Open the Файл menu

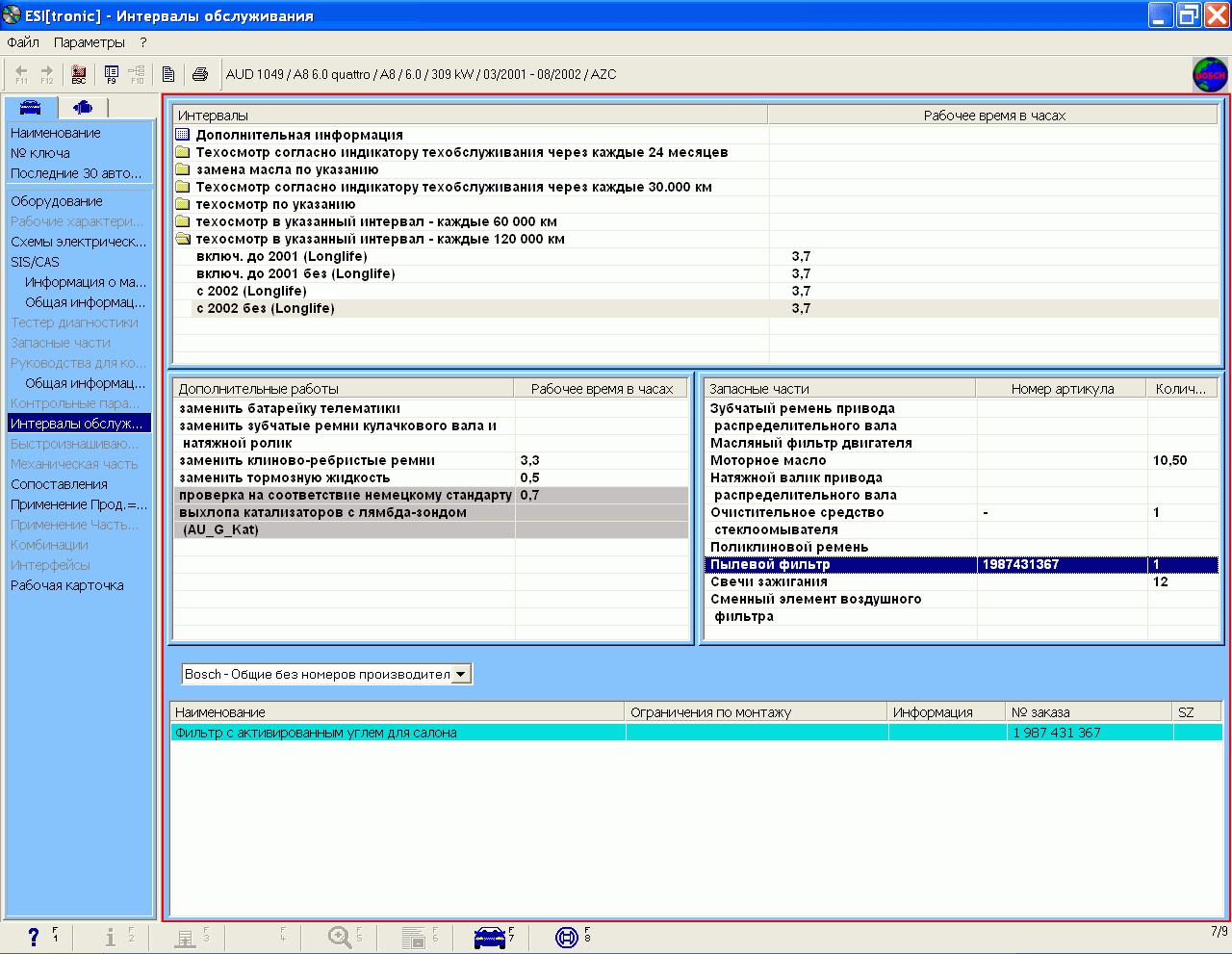point(23,42)
